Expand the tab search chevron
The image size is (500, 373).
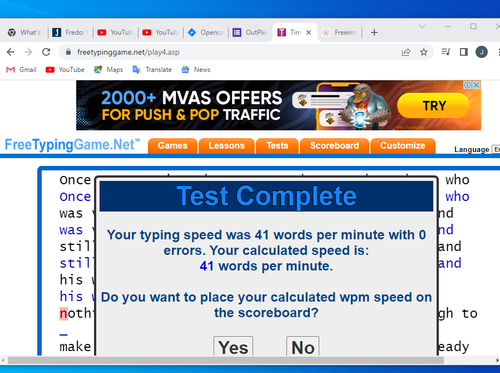(x=422, y=26)
